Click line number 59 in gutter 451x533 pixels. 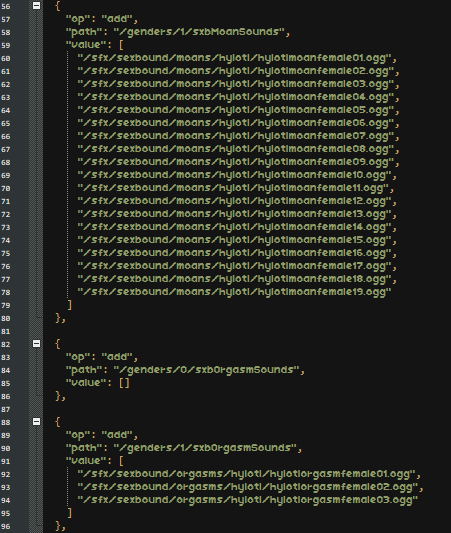[x=6, y=46]
